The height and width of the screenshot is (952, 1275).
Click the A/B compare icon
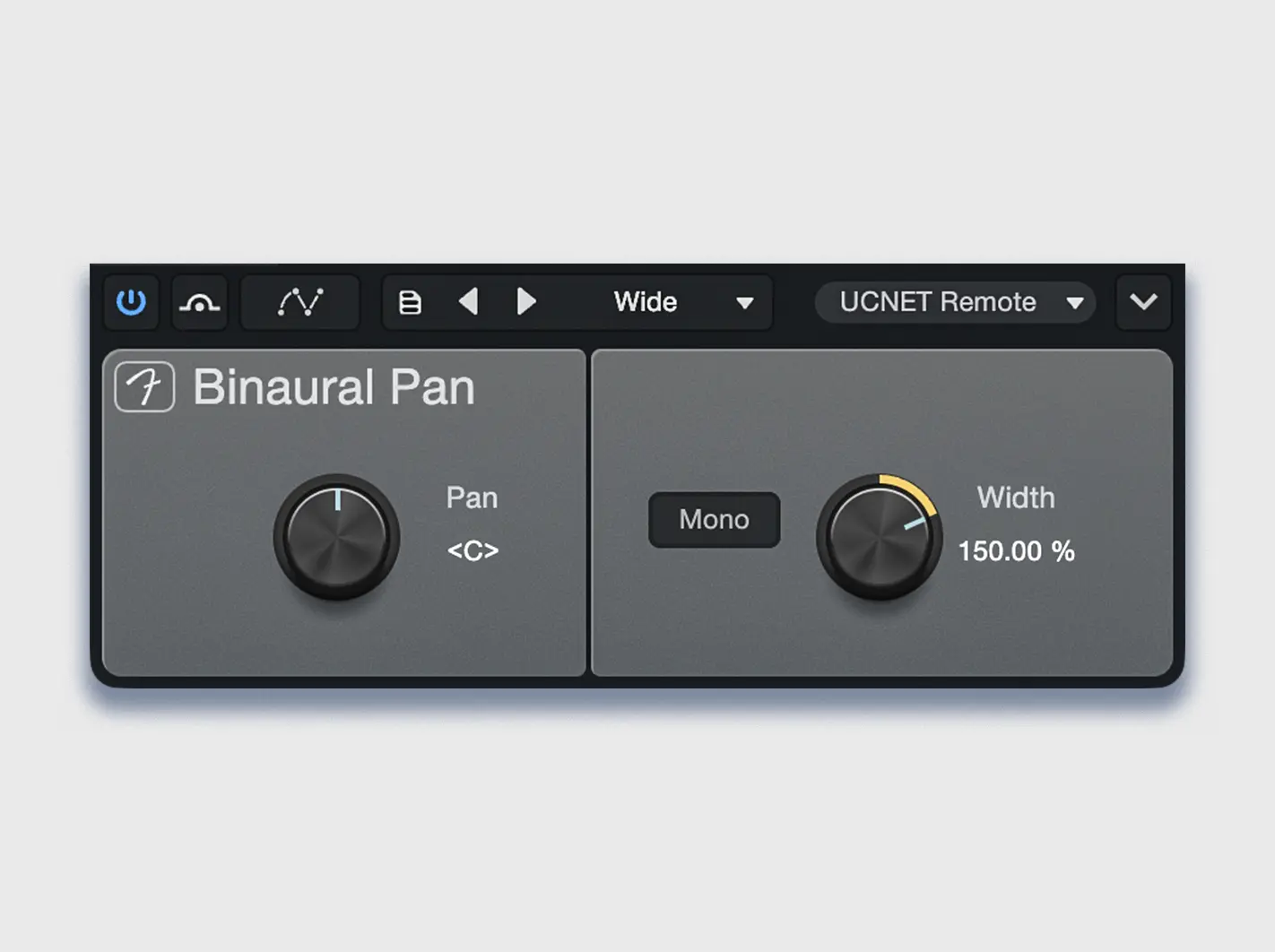(x=199, y=302)
